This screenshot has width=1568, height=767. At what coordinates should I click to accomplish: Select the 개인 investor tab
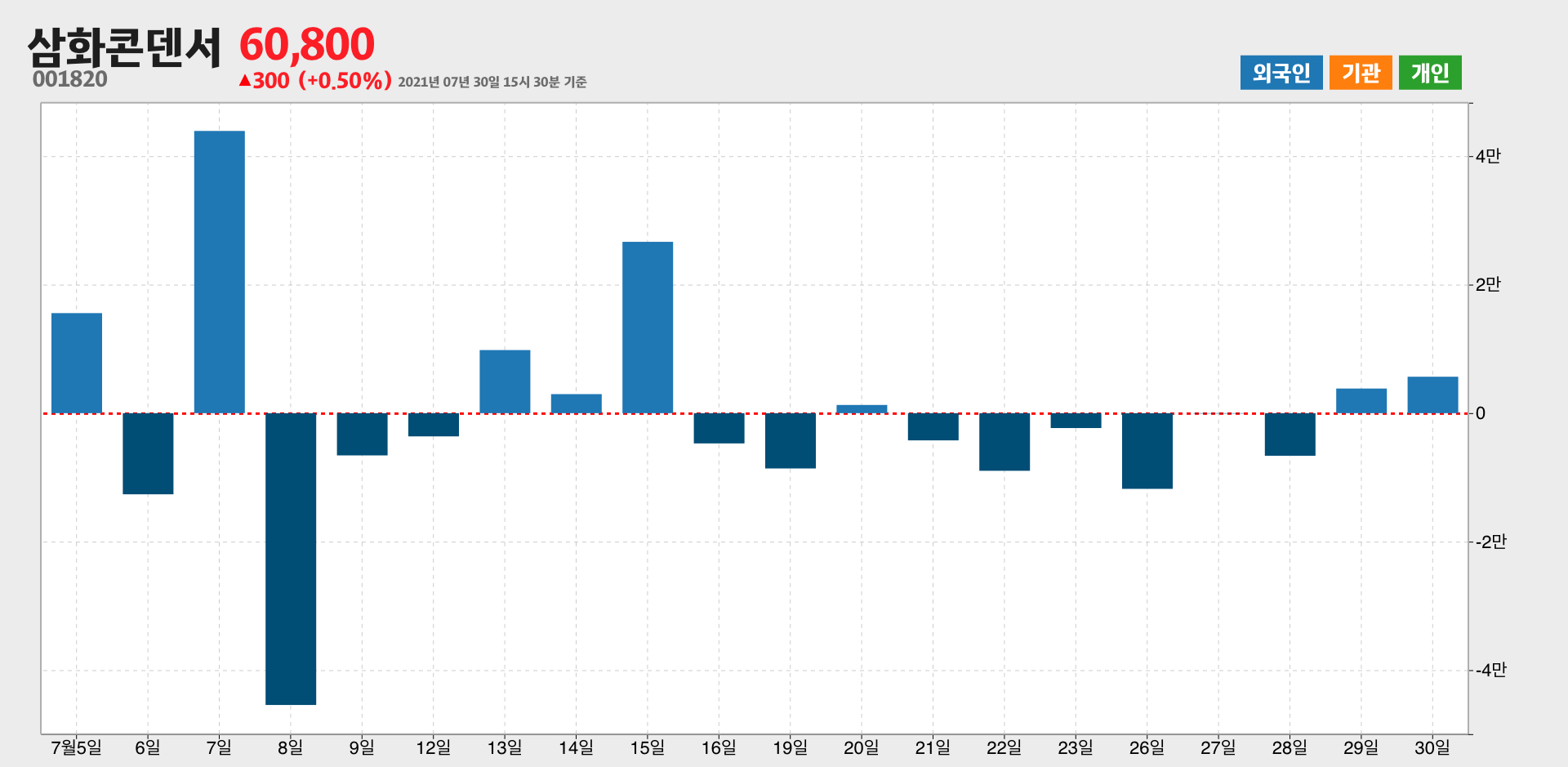click(1430, 73)
